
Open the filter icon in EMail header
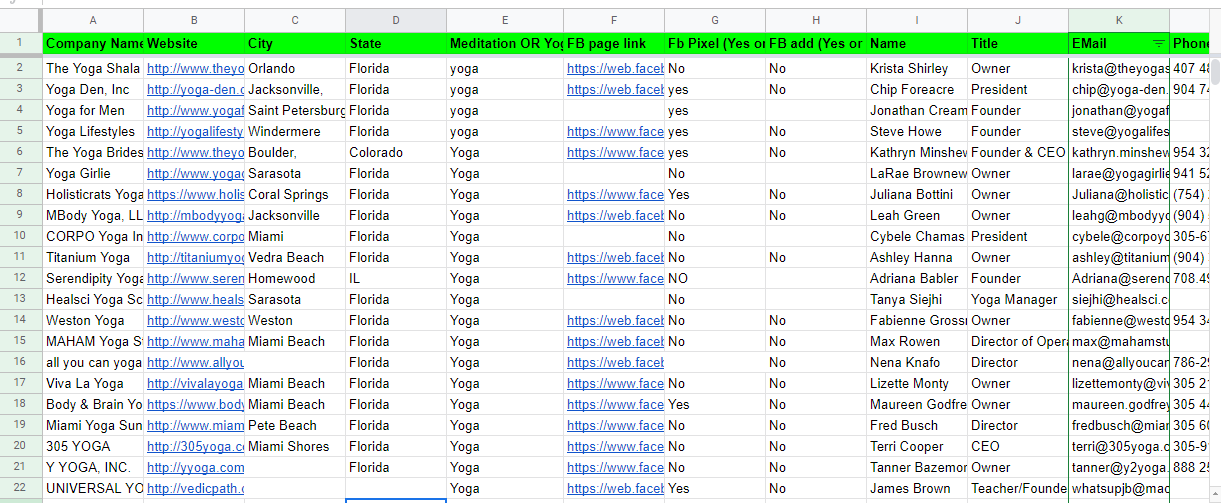click(x=1159, y=44)
